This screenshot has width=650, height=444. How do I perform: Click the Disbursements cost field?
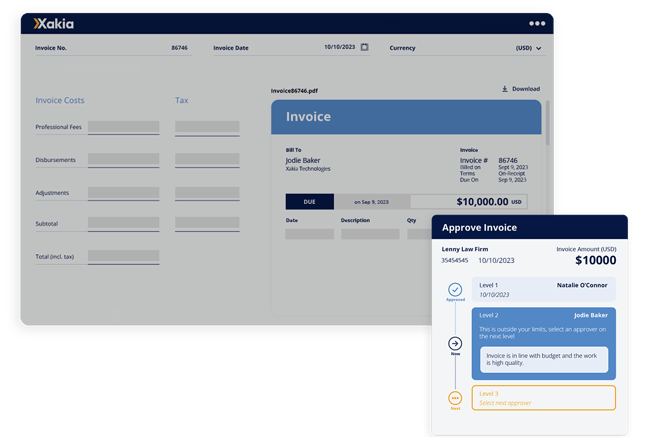124,160
